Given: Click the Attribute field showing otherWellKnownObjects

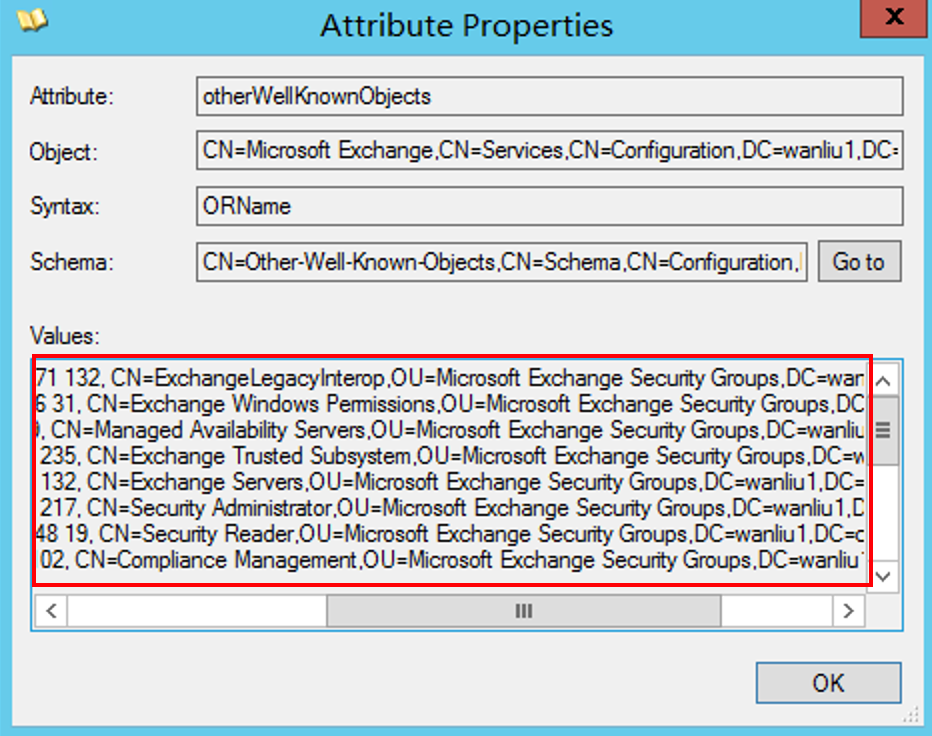Looking at the screenshot, I should (550, 96).
